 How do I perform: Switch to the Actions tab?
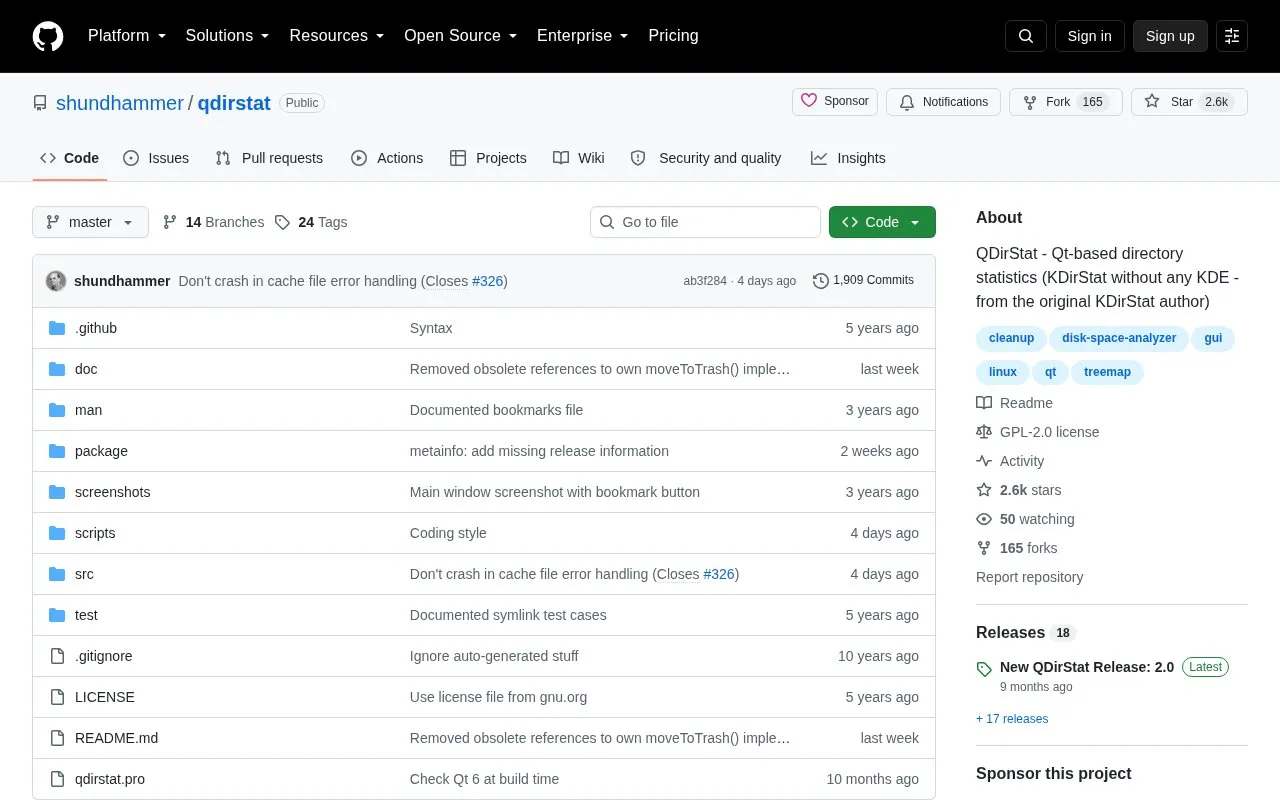coord(387,158)
